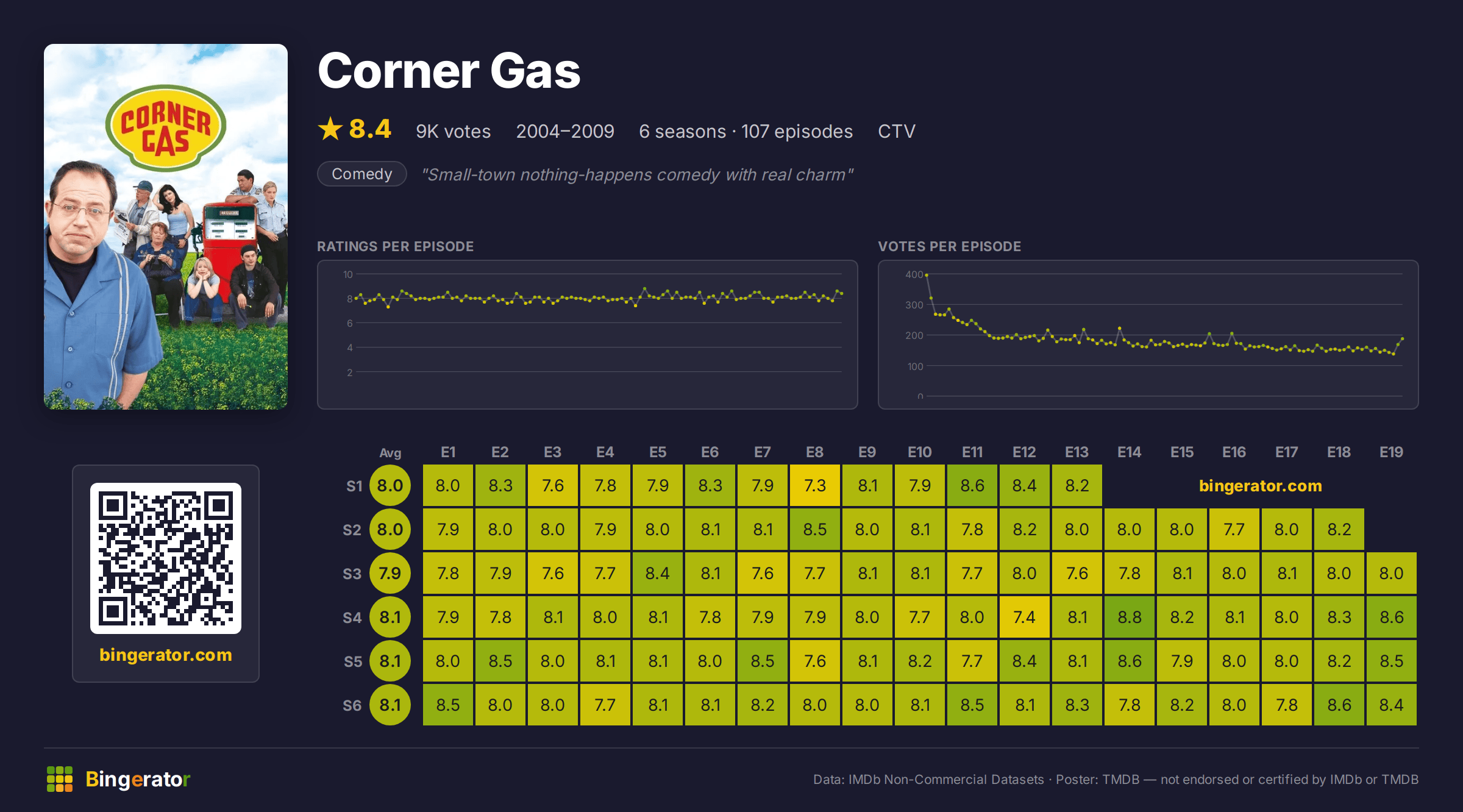Click the Votes Per Episode chart
Image resolution: width=1463 pixels, height=812 pixels.
point(1148,335)
